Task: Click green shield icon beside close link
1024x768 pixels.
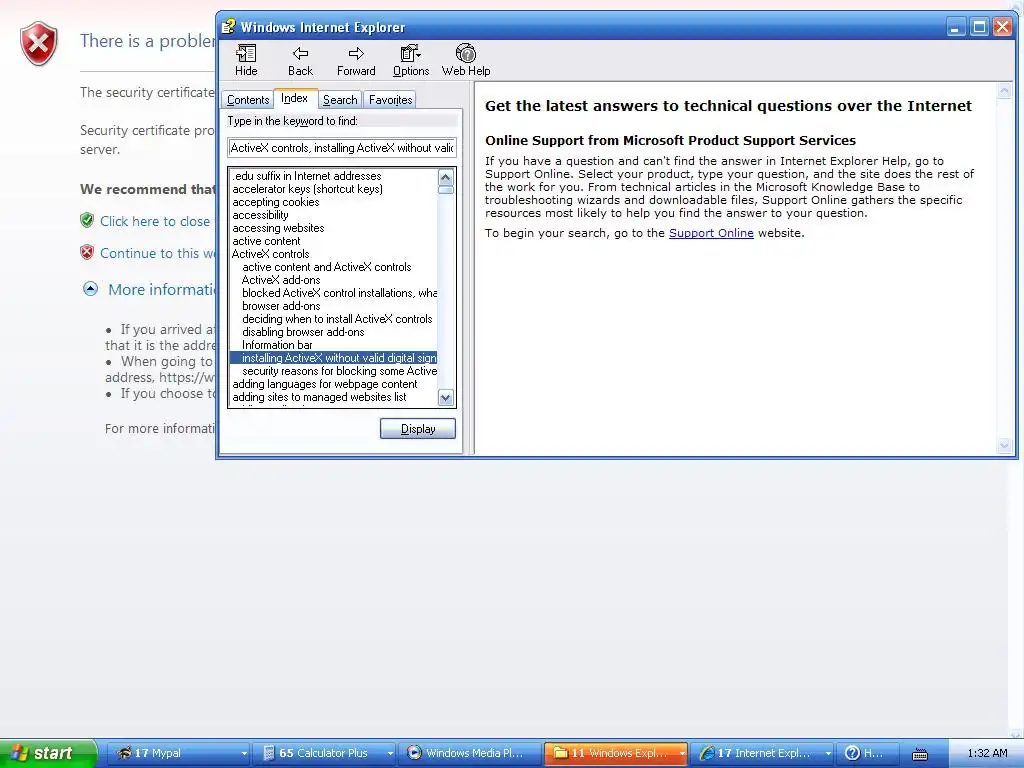Action: 87,220
